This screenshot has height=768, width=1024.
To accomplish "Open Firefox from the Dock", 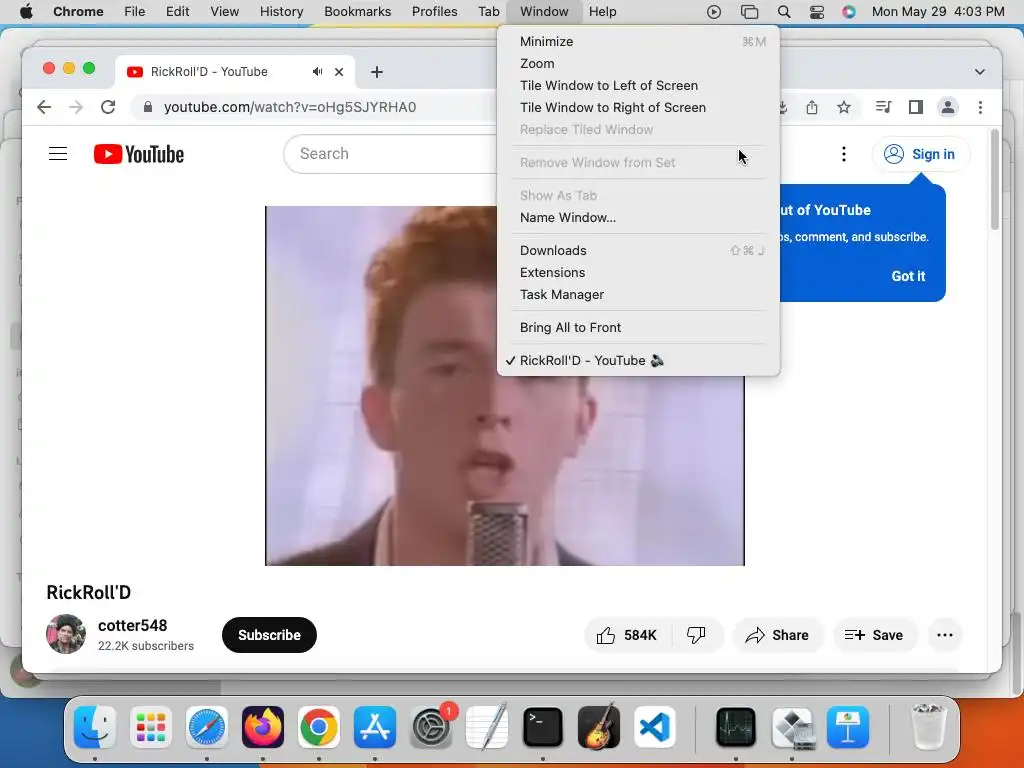I will pos(263,727).
